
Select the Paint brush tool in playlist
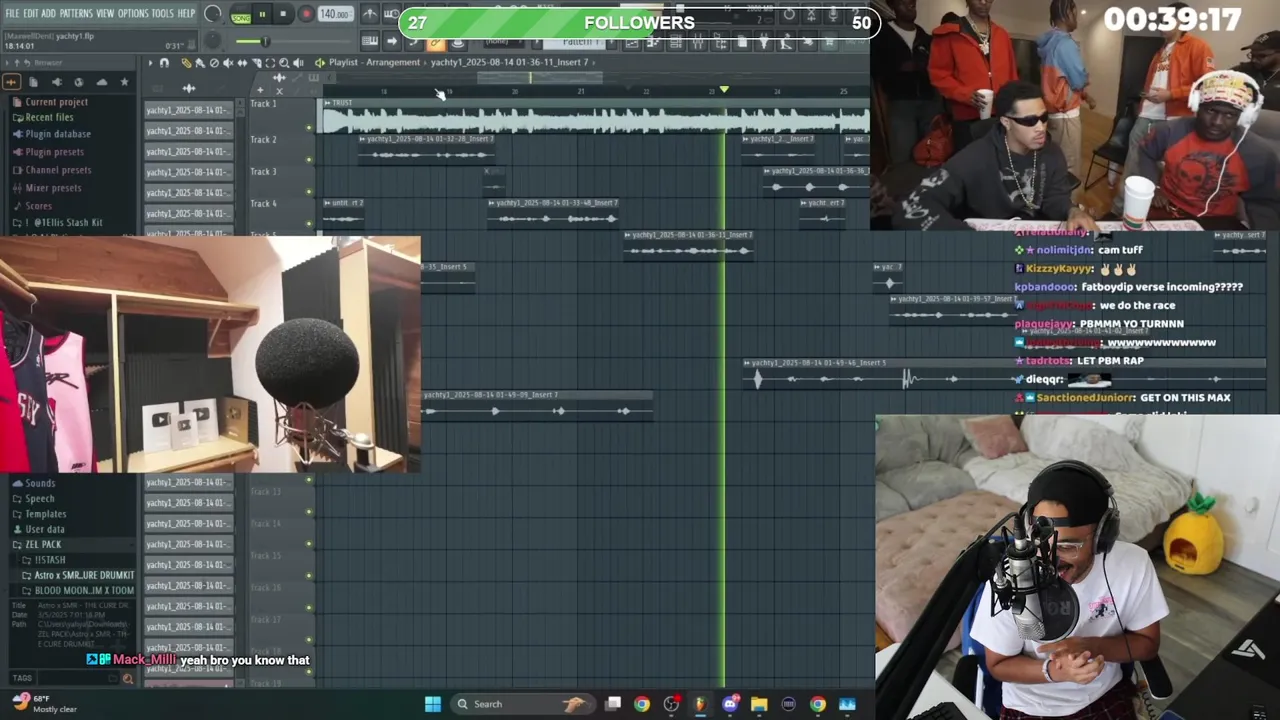pos(200,63)
